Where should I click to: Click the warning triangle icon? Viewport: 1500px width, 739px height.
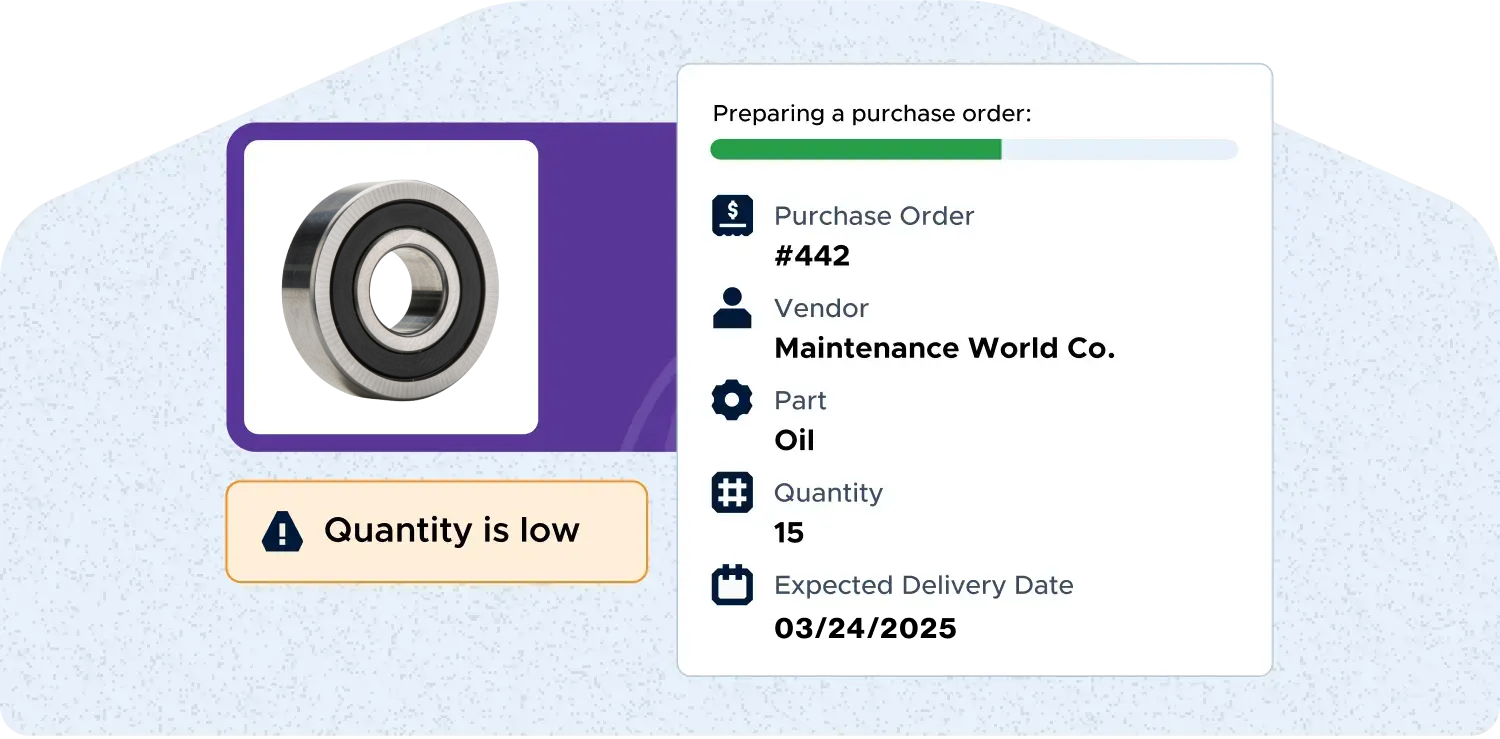pos(282,531)
